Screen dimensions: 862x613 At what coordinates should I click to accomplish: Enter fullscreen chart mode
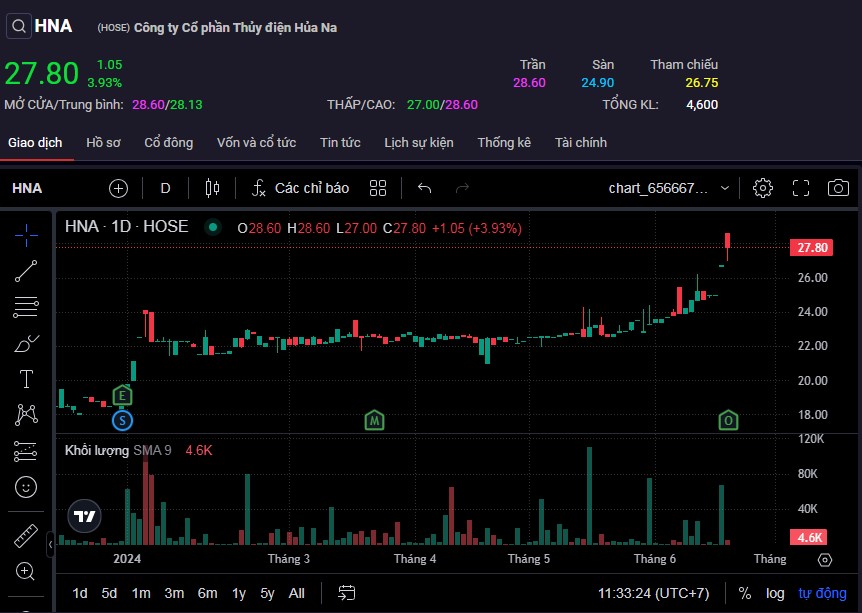(800, 188)
